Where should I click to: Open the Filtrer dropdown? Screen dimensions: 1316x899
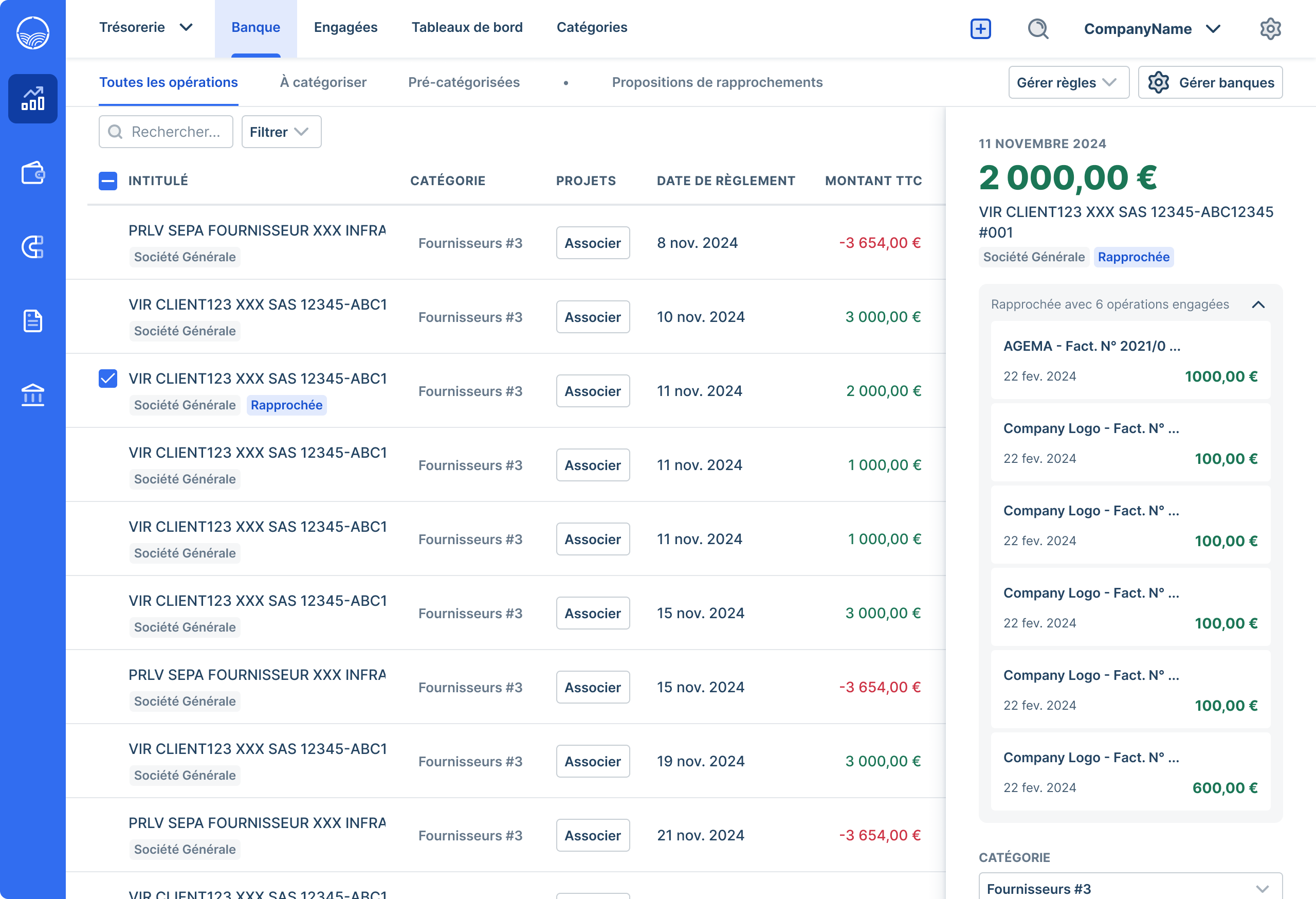(x=281, y=132)
